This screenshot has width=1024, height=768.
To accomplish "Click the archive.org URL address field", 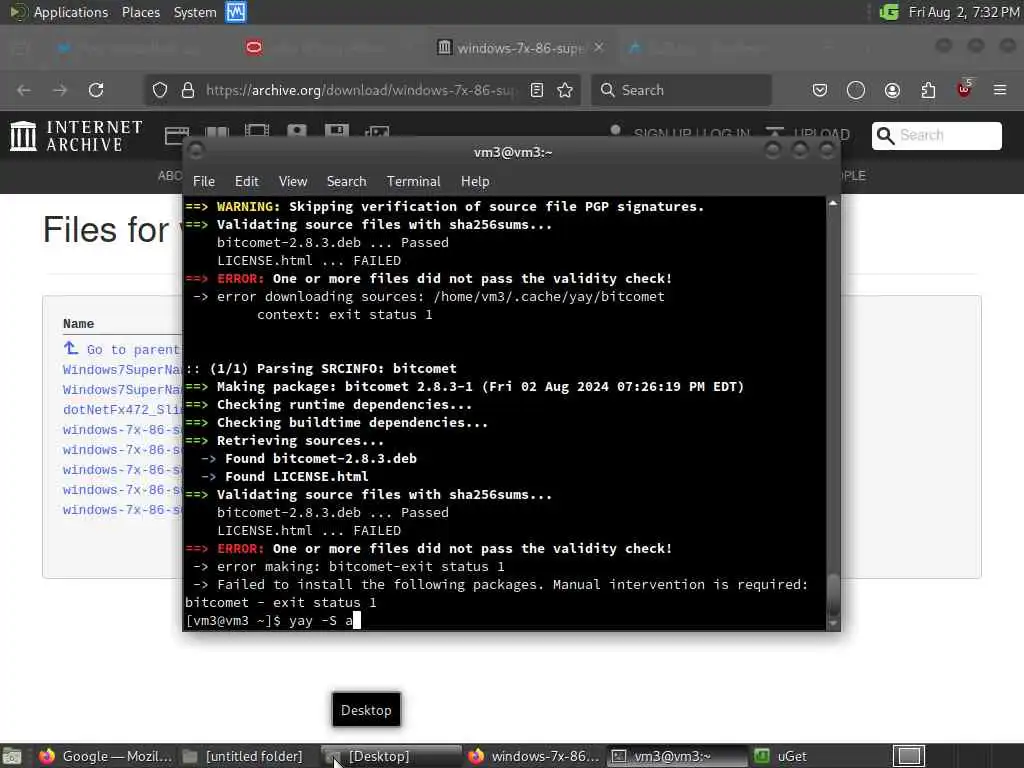I will click(x=360, y=90).
